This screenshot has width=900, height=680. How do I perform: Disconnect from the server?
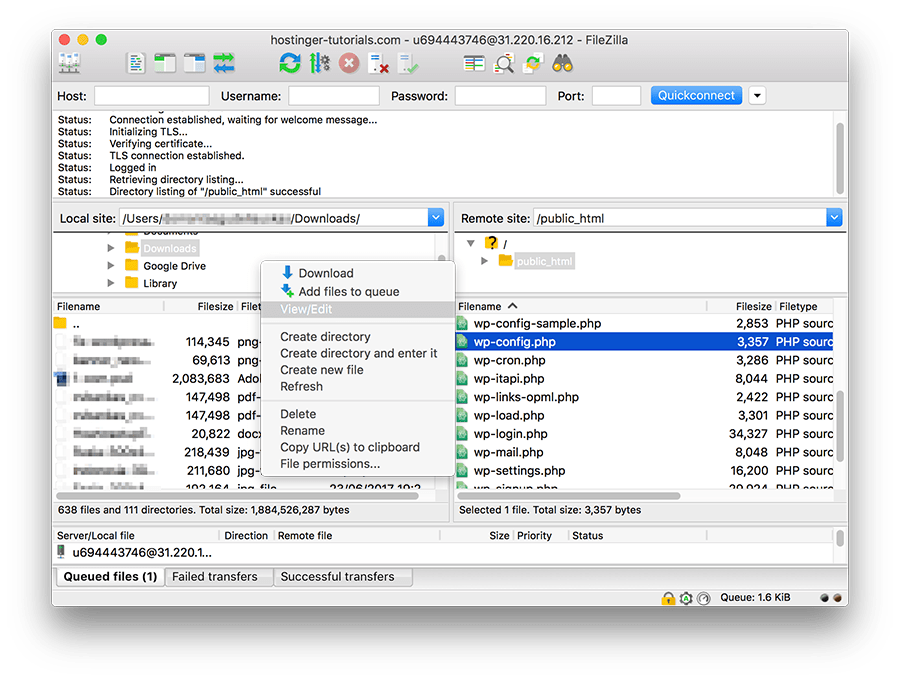click(377, 63)
